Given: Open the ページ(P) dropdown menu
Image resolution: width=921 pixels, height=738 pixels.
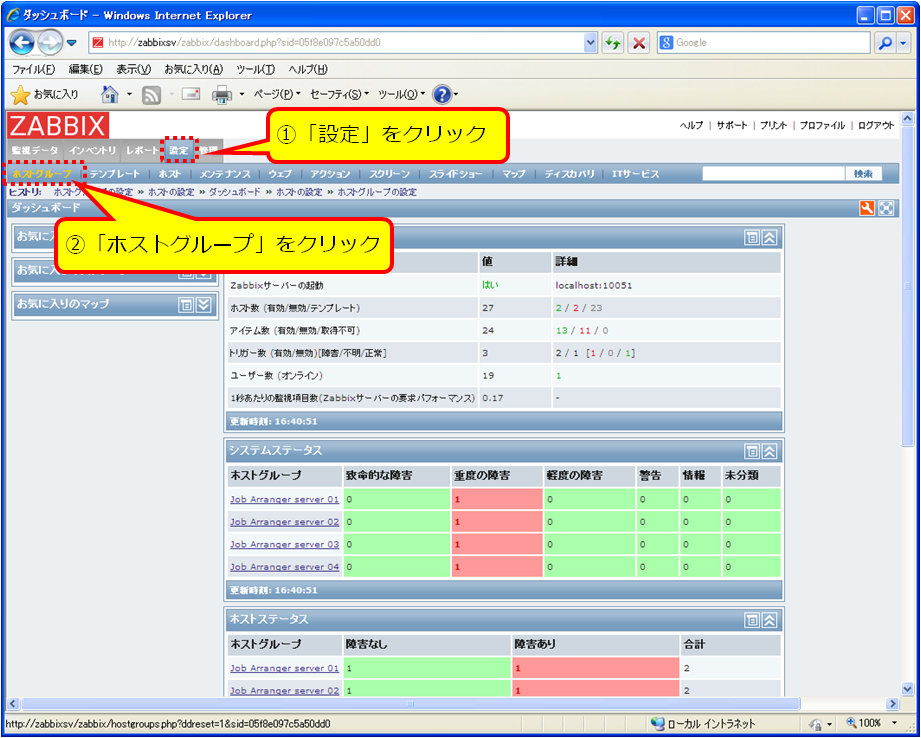Looking at the screenshot, I should pyautogui.click(x=277, y=95).
